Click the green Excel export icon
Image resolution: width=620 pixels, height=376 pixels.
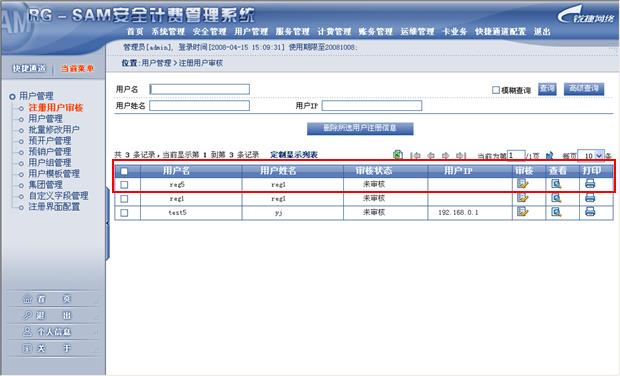398,155
